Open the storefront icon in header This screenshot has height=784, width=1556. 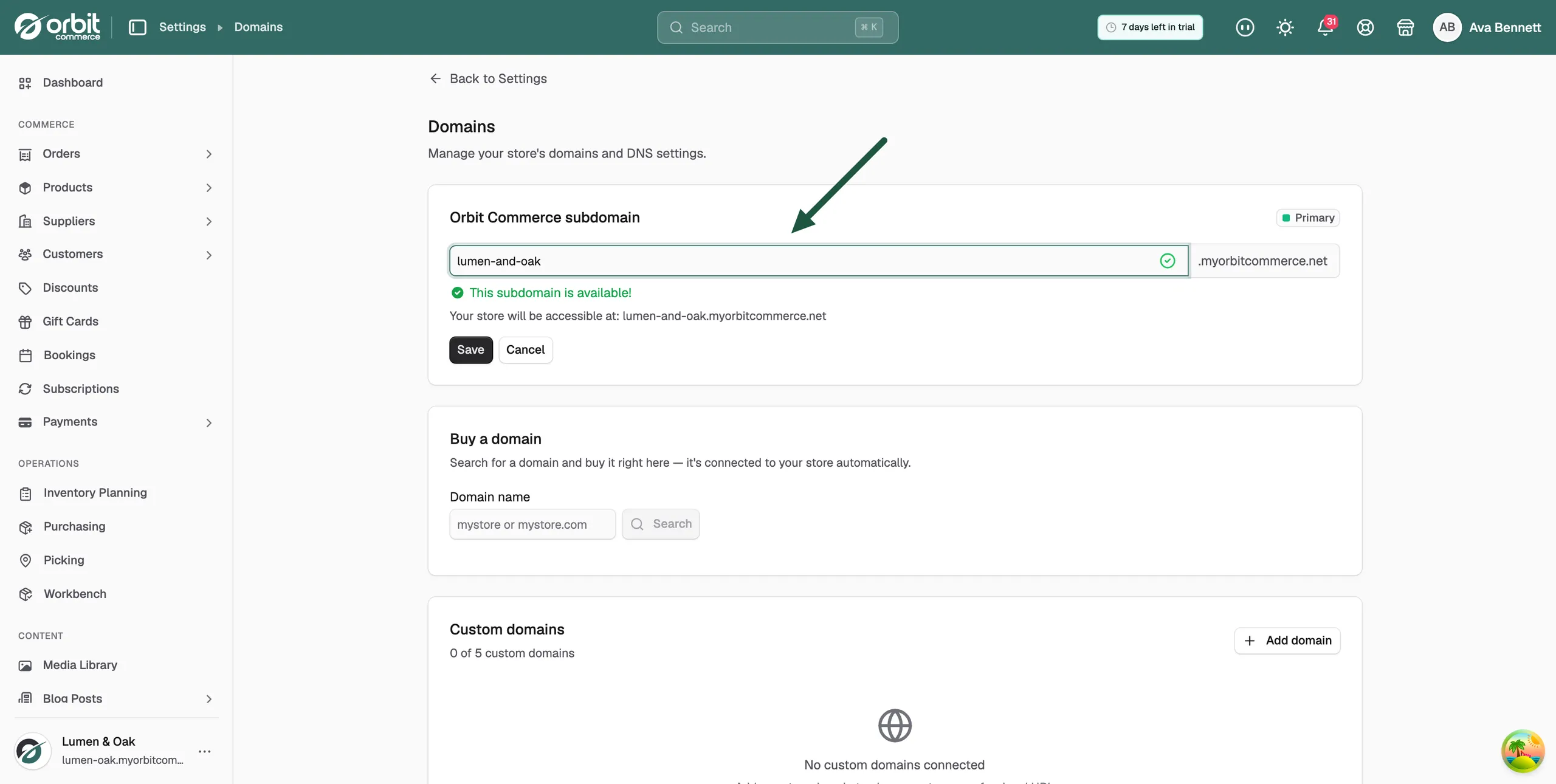click(x=1405, y=27)
